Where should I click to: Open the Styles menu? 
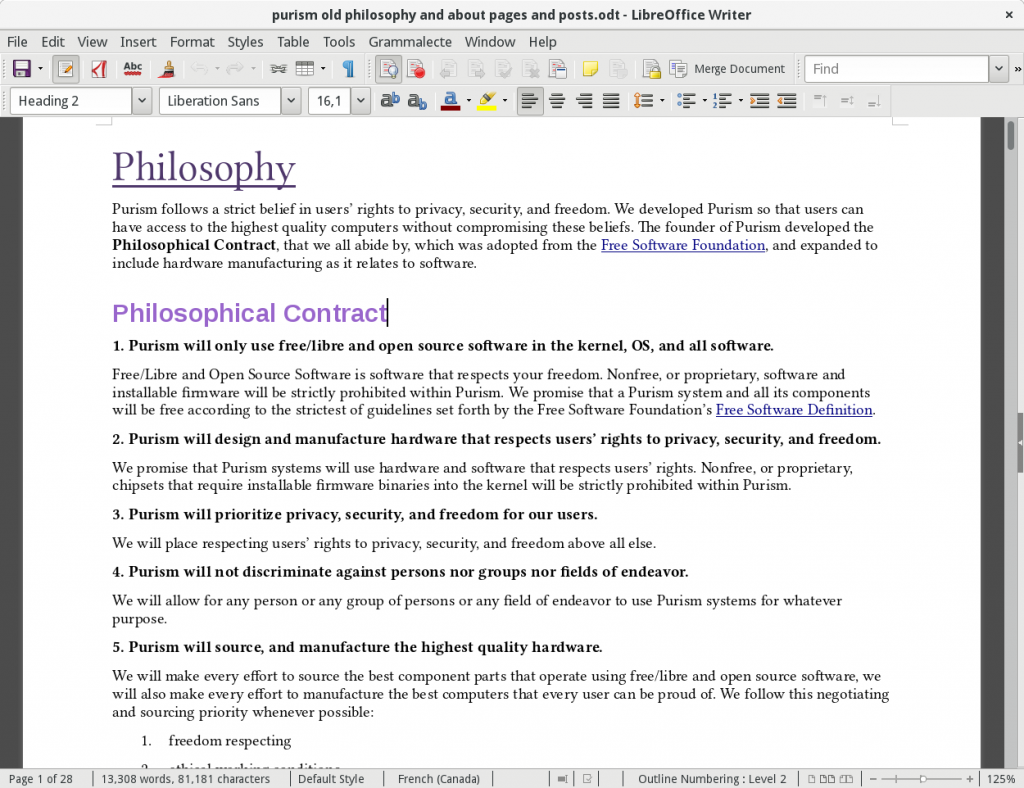246,42
